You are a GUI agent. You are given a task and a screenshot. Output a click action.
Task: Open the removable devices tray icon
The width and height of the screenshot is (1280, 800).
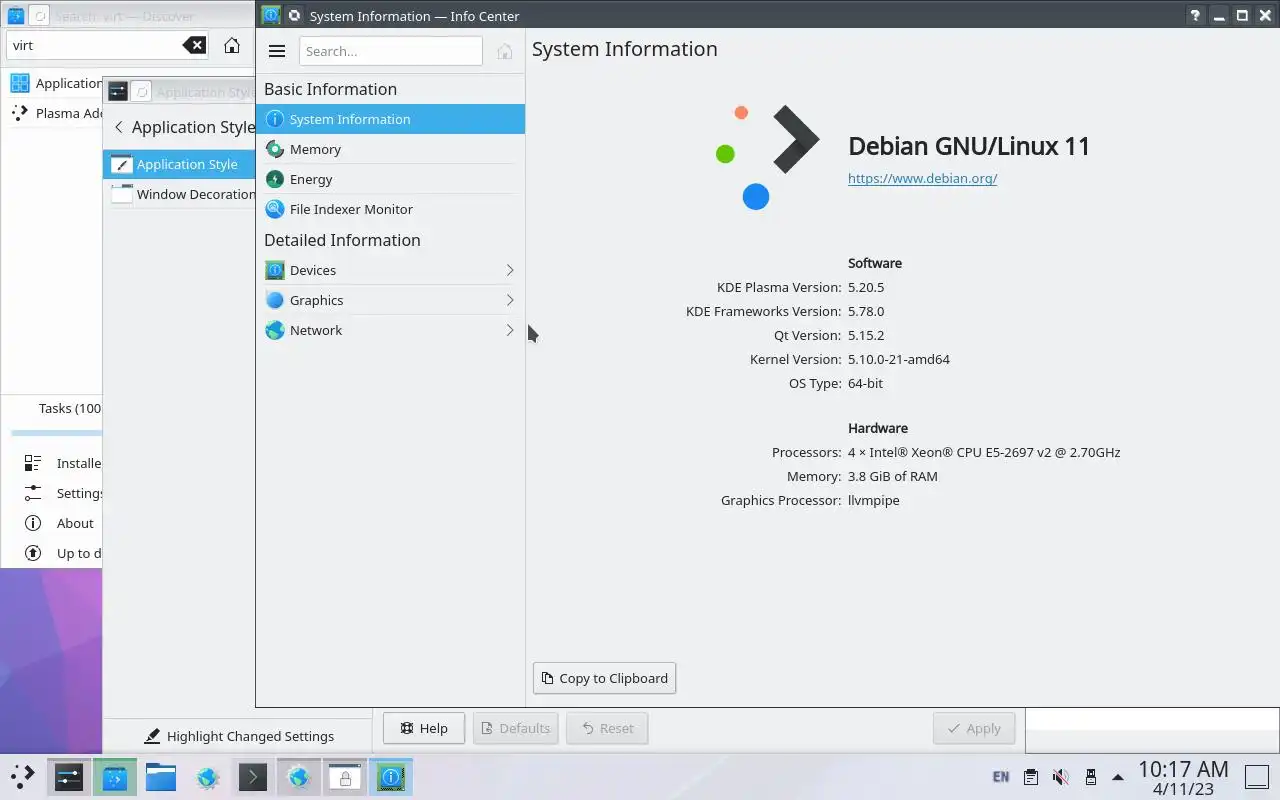pos(1090,776)
